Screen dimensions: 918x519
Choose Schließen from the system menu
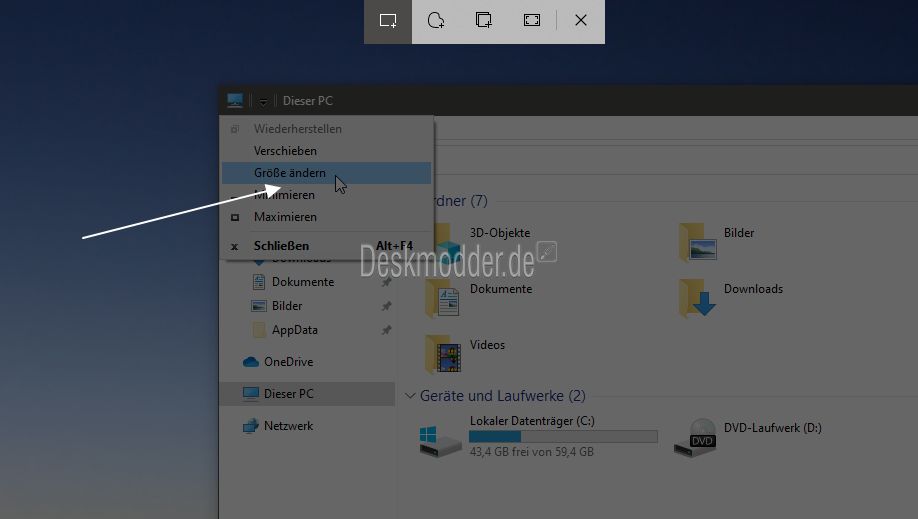tap(327, 246)
